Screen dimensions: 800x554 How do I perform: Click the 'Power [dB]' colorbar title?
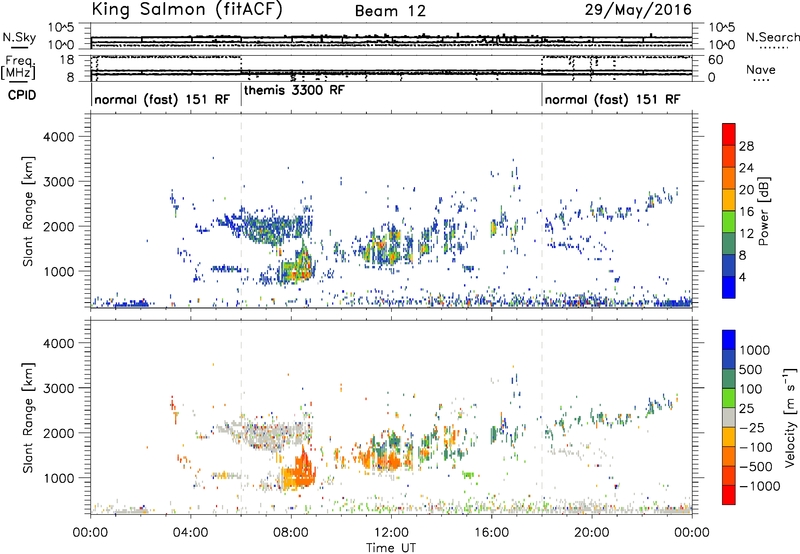[764, 211]
